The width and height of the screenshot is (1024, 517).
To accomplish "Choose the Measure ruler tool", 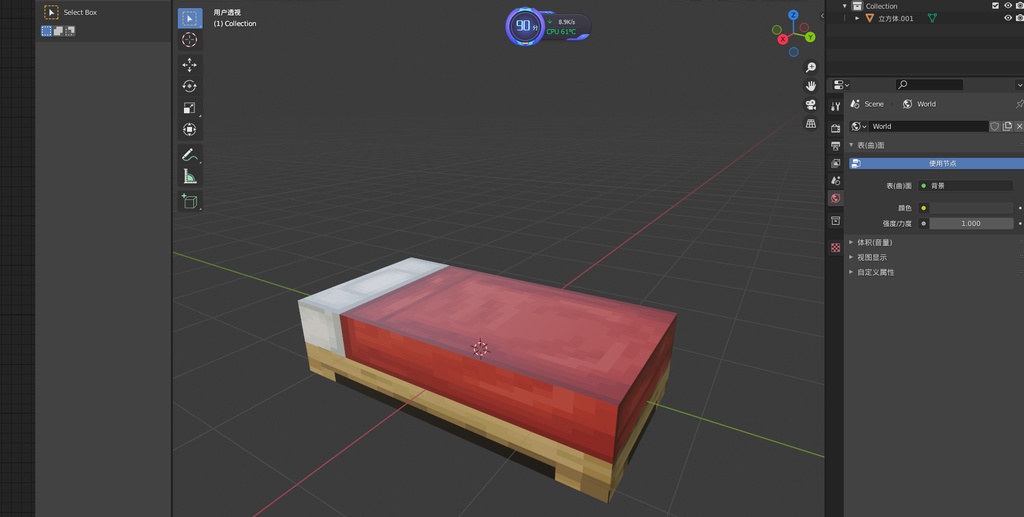I will click(x=189, y=176).
